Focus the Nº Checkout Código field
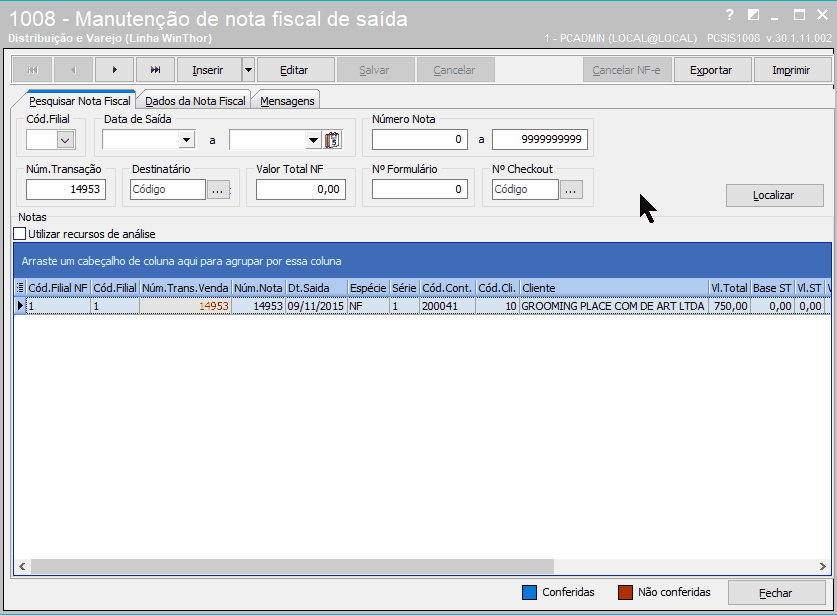The width and height of the screenshot is (837, 615). [525, 190]
